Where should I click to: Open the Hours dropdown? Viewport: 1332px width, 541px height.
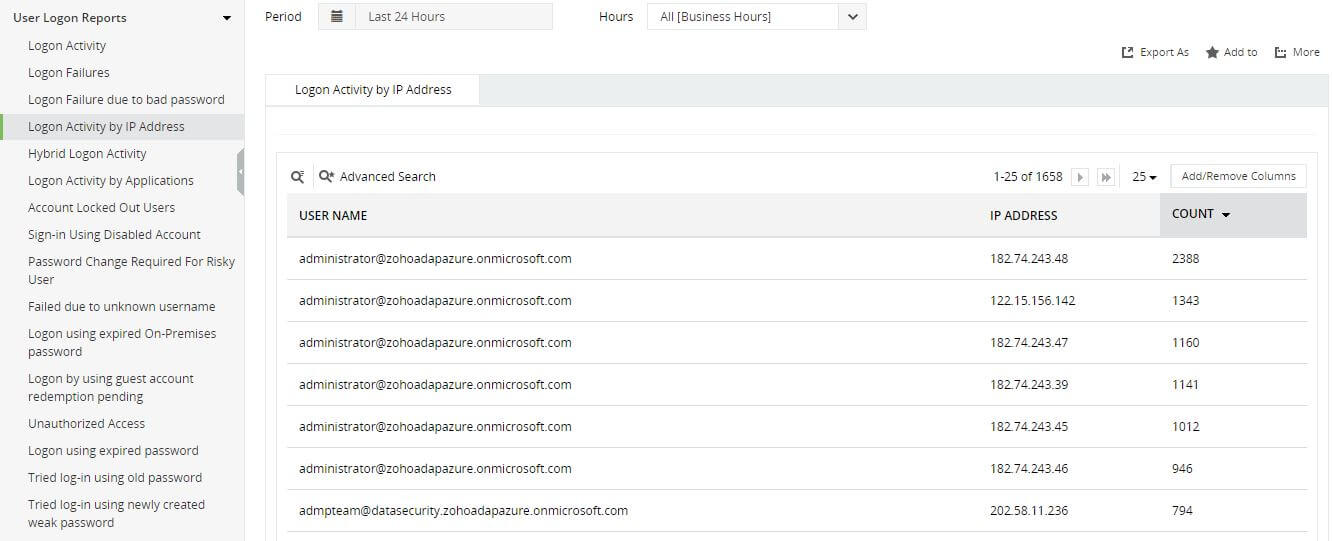(x=852, y=17)
